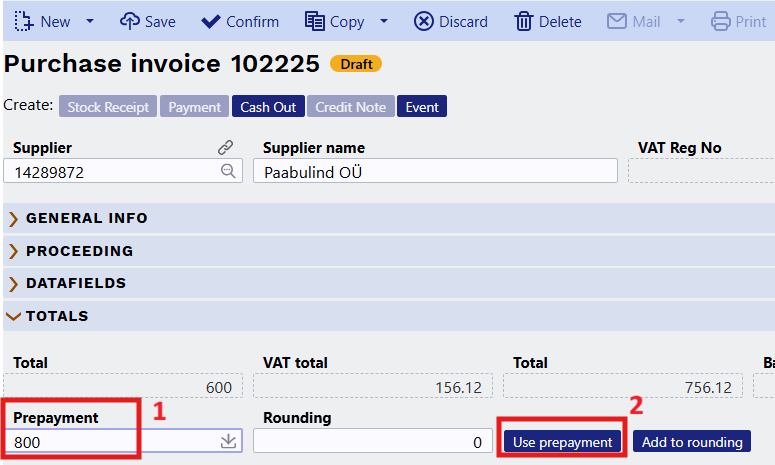
Task: Select the Total 600 field
Action: point(123,386)
